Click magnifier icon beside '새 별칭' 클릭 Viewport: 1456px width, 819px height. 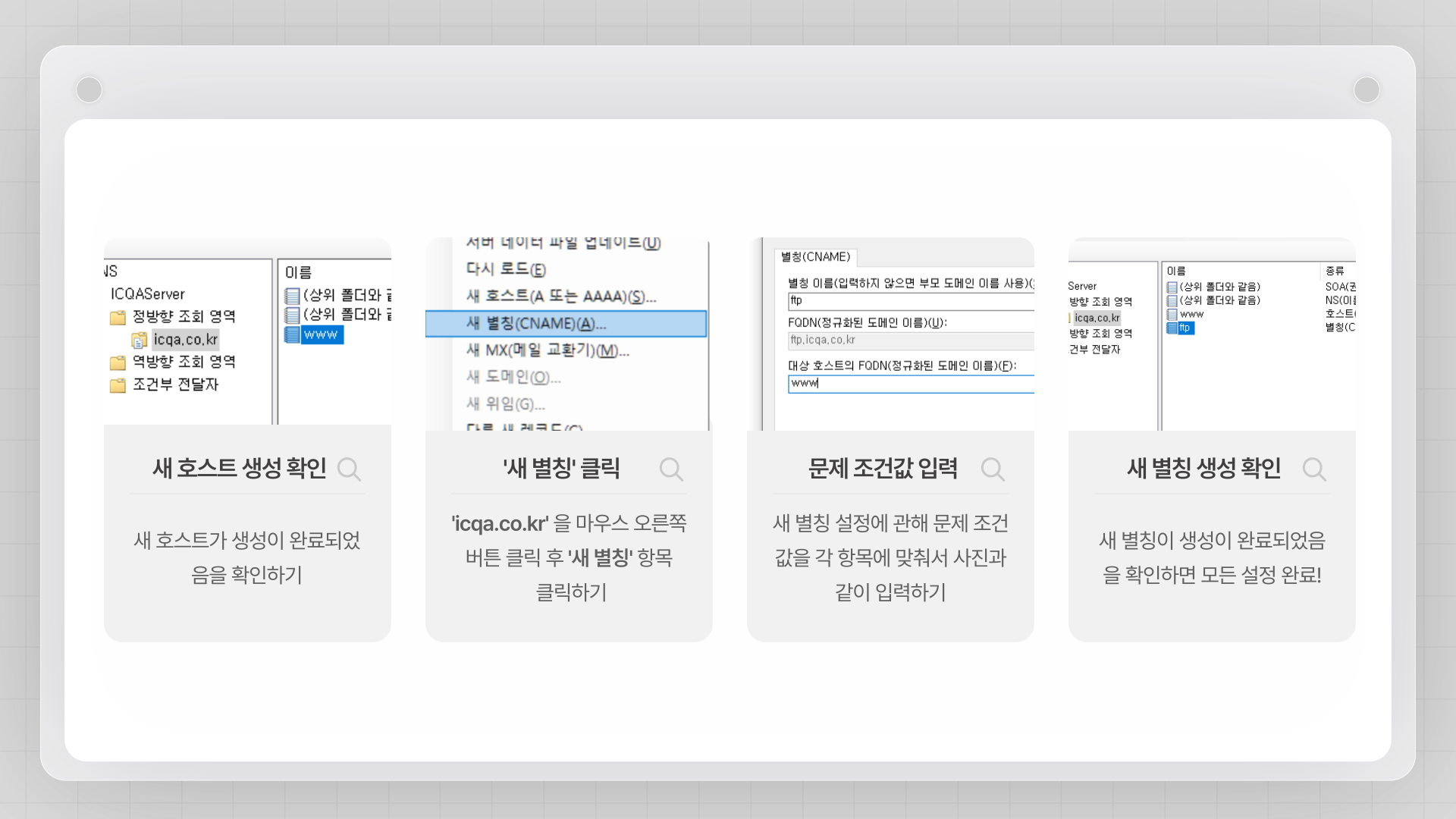tap(670, 469)
